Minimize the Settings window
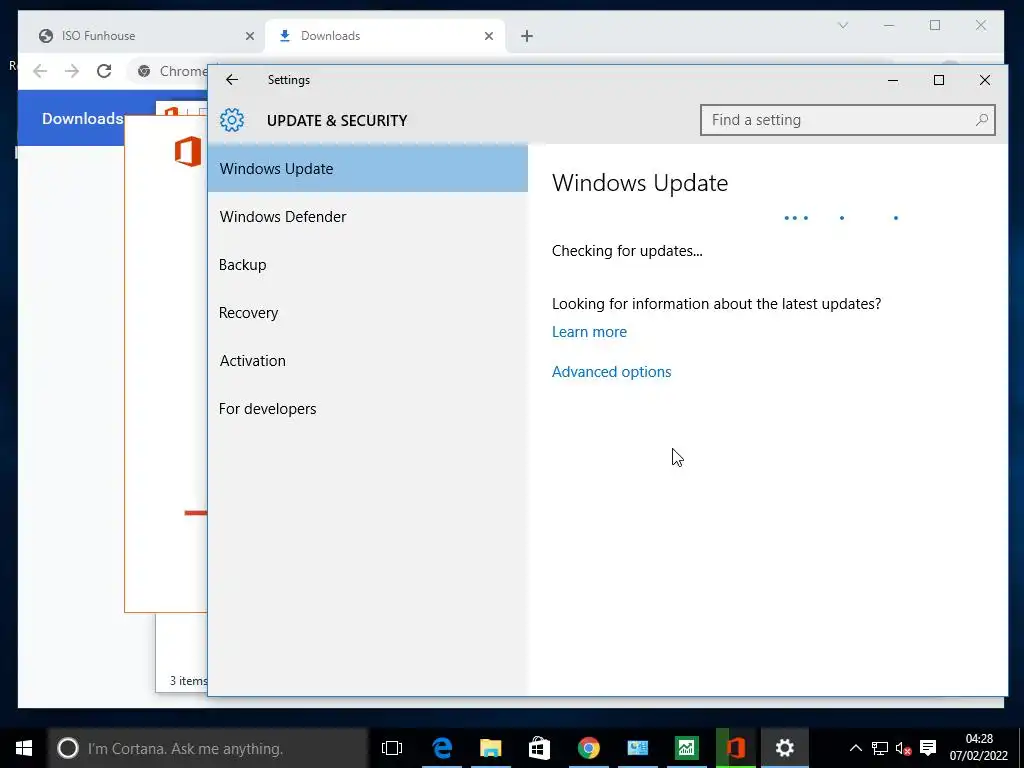This screenshot has height=768, width=1024. click(893, 80)
